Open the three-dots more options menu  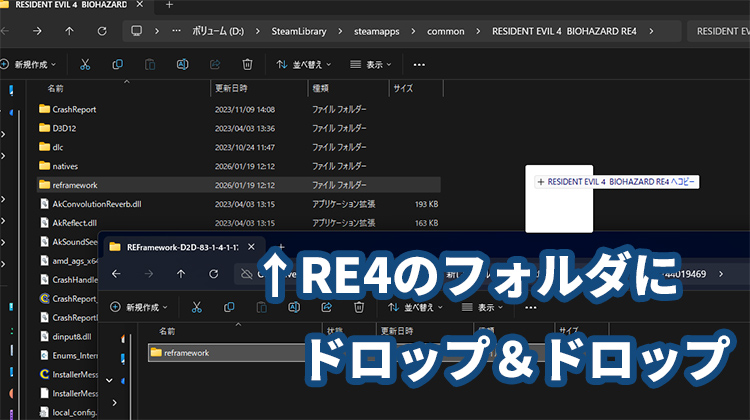419,64
